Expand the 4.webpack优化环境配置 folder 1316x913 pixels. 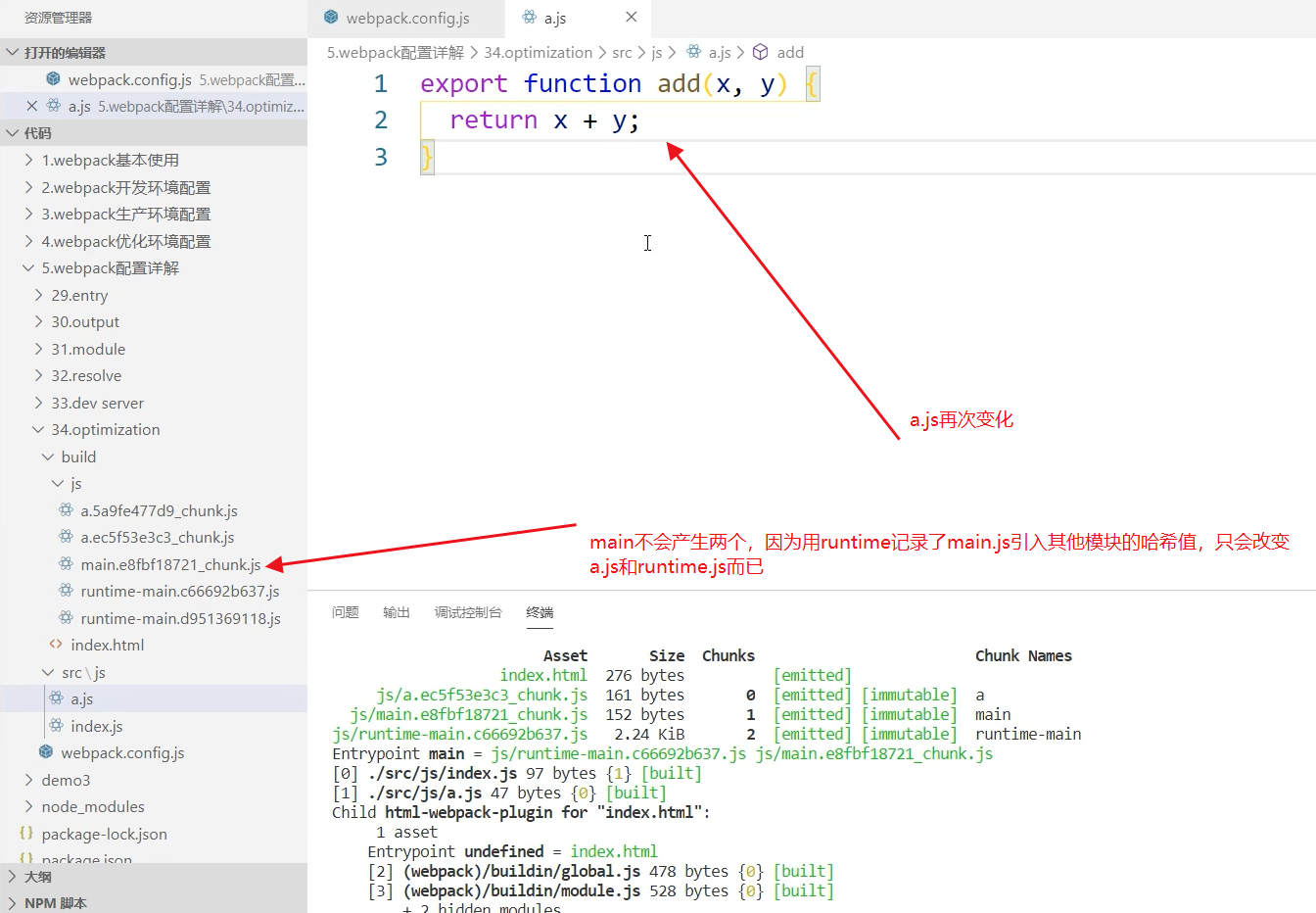tap(154, 241)
